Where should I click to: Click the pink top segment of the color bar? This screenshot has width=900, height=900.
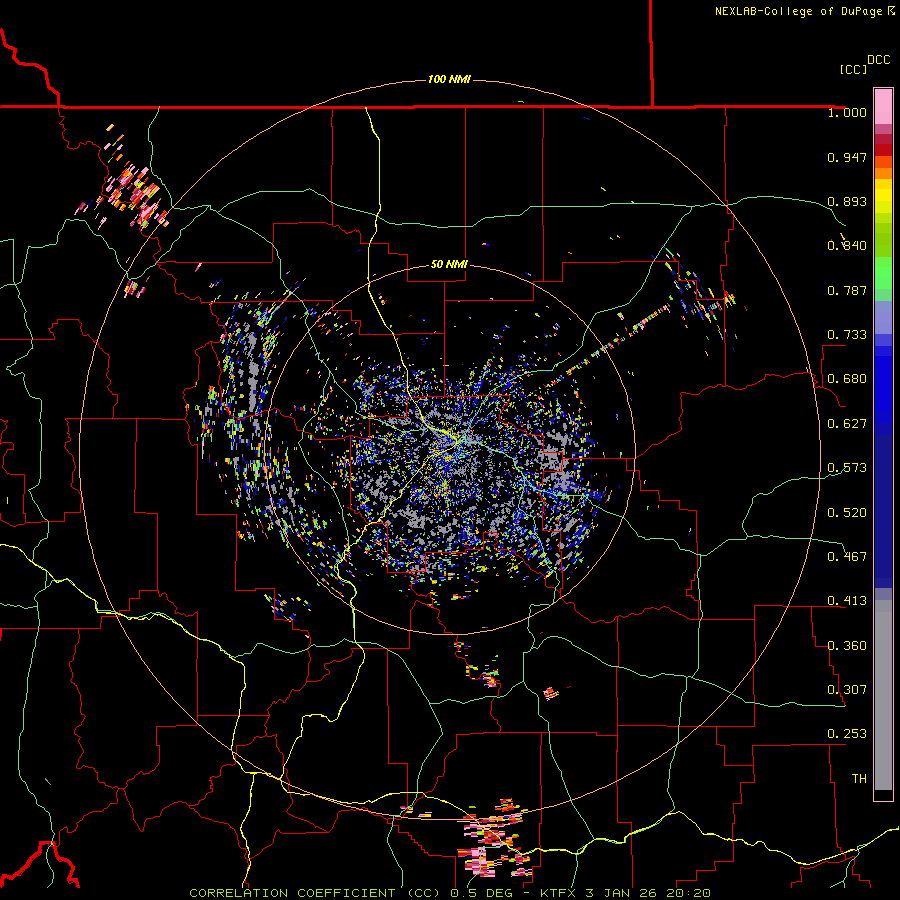tap(883, 106)
